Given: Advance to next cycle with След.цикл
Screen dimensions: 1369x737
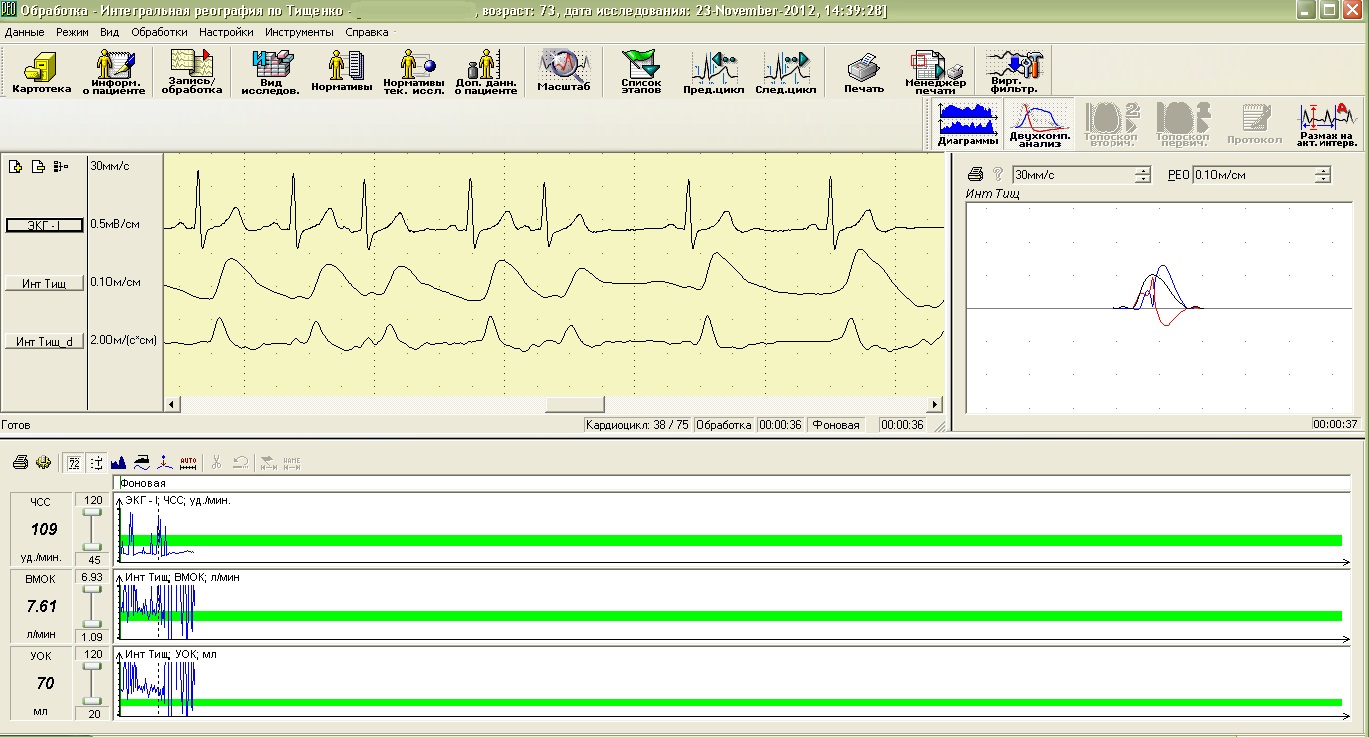Looking at the screenshot, I should click(785, 72).
